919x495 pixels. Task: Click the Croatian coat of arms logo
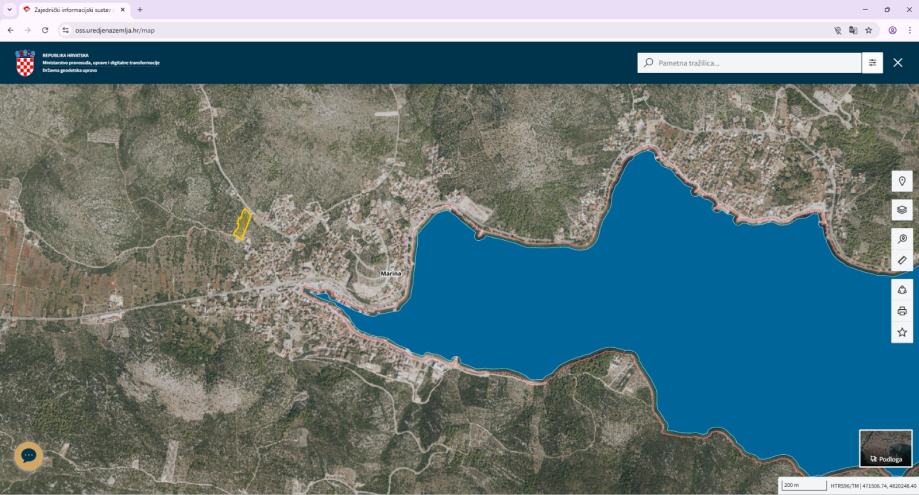25,63
